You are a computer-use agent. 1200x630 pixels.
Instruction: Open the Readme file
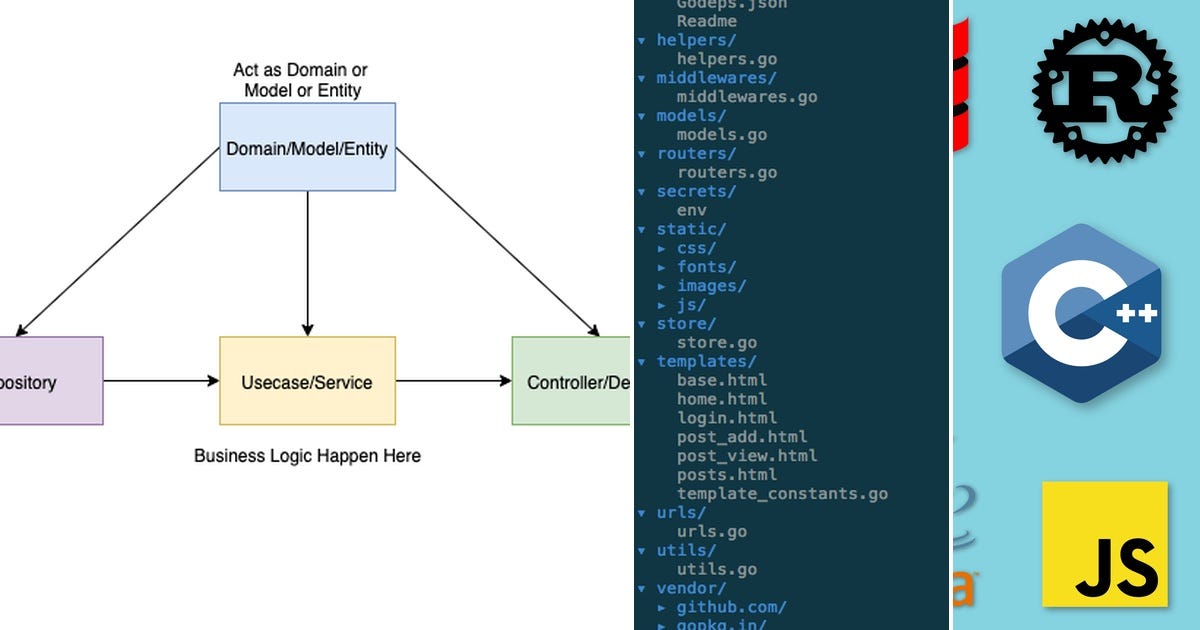tap(707, 21)
